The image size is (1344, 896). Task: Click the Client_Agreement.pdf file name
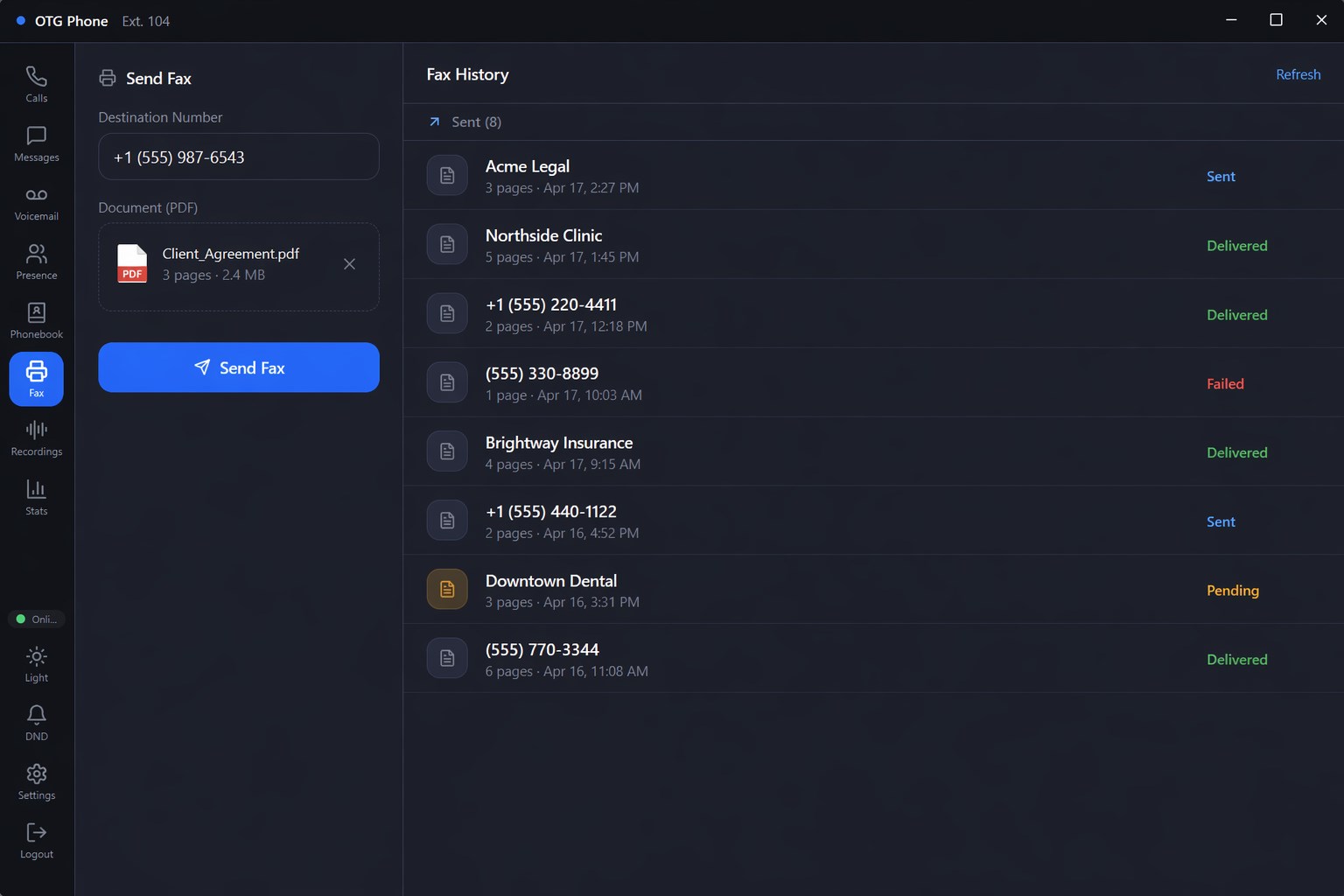point(231,254)
